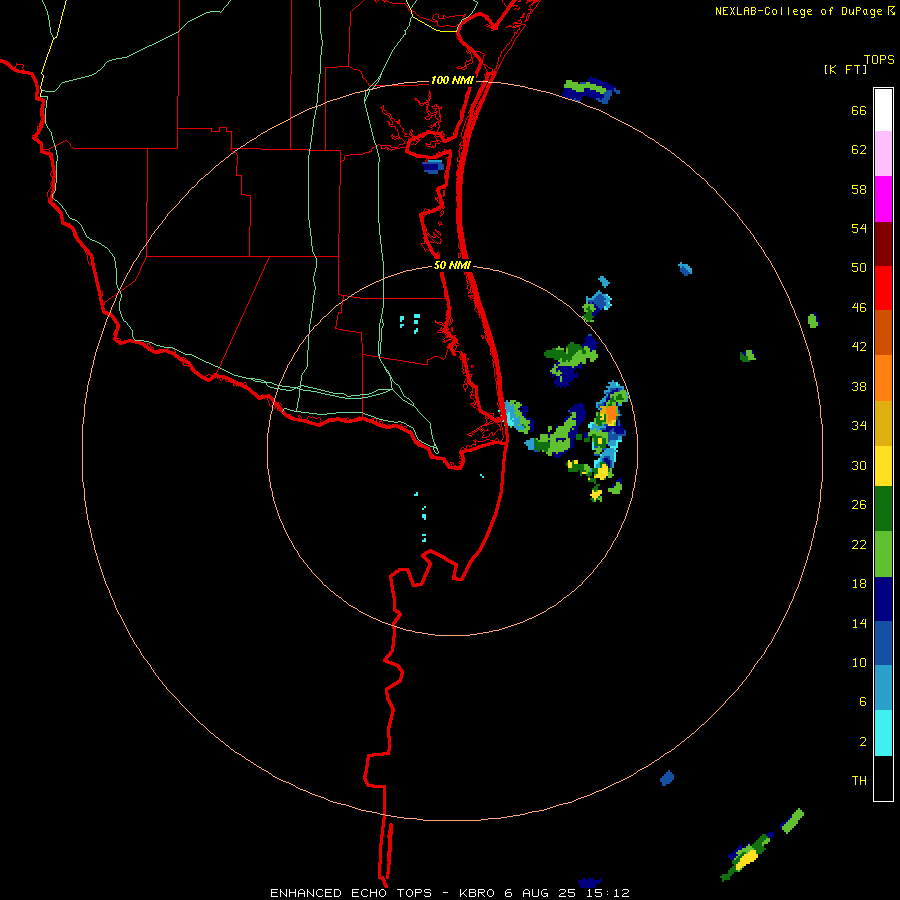Click the light orange legend swatch
The height and width of the screenshot is (900, 900).
pyautogui.click(x=883, y=378)
